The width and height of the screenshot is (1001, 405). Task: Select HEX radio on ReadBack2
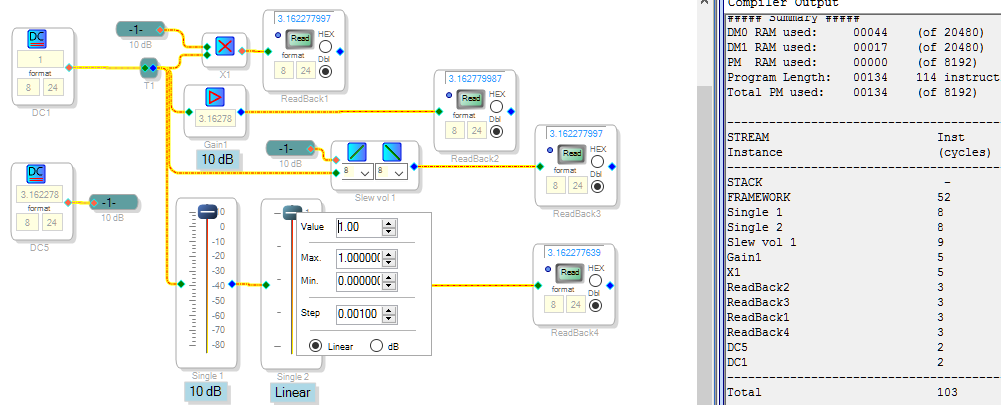(x=496, y=107)
